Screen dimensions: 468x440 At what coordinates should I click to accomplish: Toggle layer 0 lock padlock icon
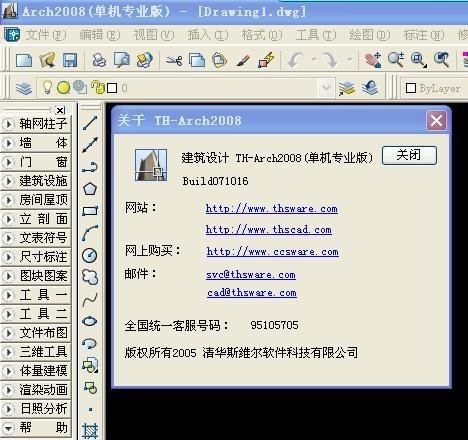[x=97, y=88]
